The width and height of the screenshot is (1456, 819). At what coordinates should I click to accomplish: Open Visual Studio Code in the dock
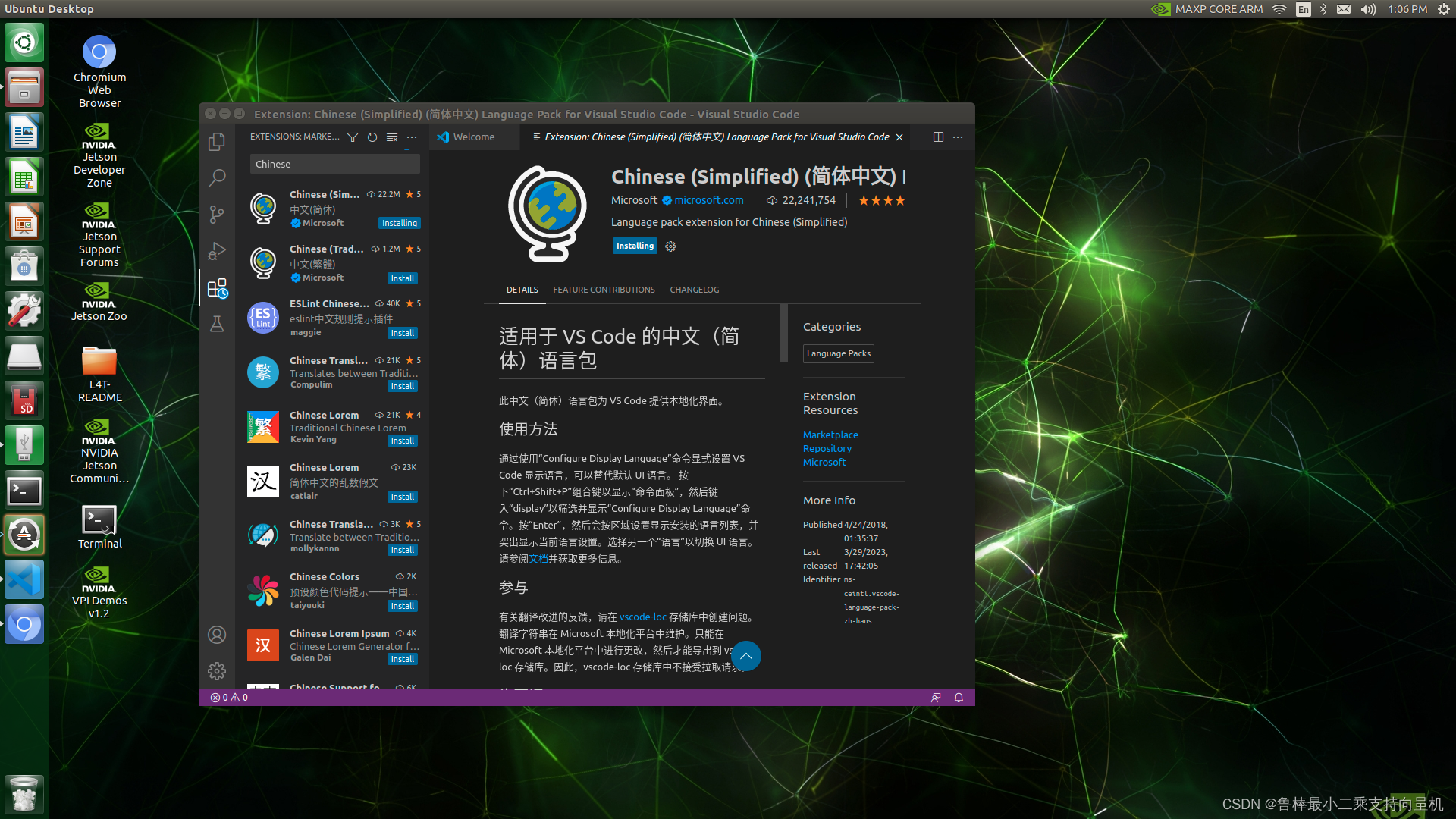[24, 580]
